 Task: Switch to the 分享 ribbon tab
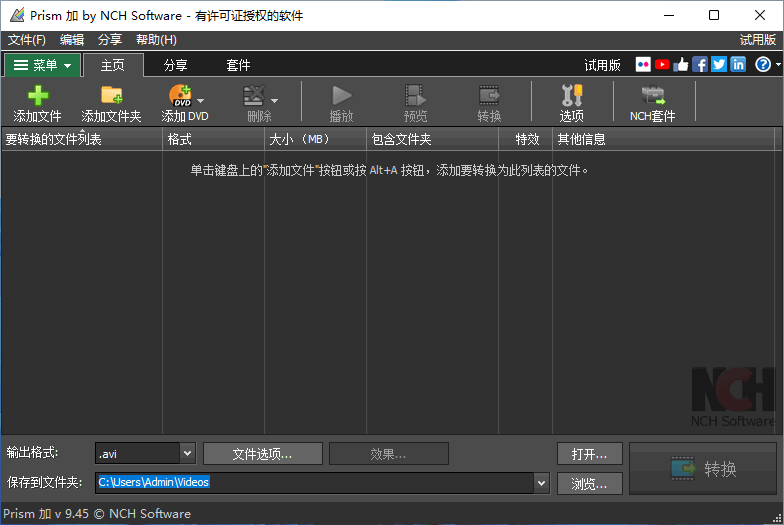click(x=176, y=65)
